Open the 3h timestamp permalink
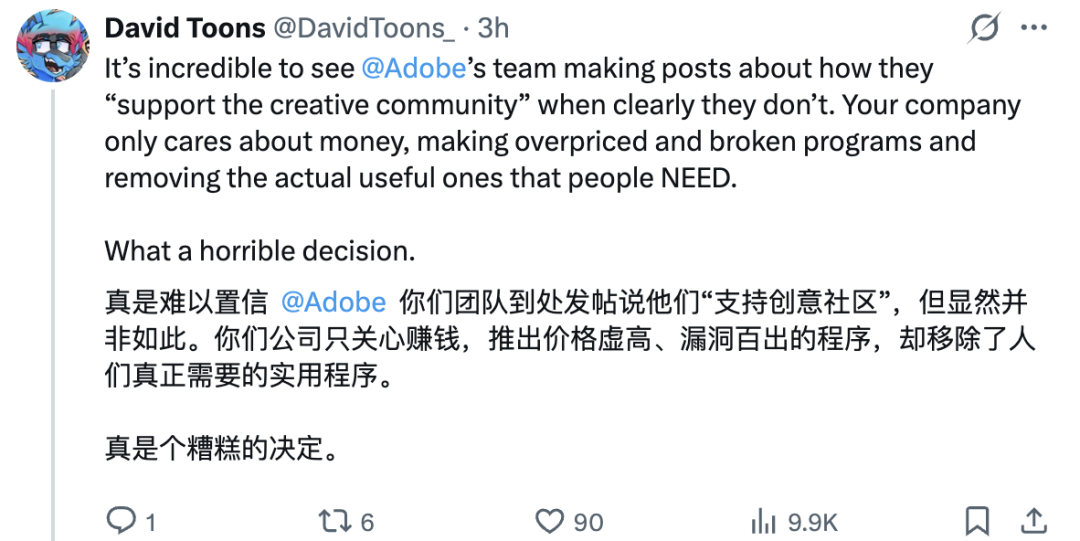The image size is (1080, 541). pyautogui.click(x=493, y=28)
